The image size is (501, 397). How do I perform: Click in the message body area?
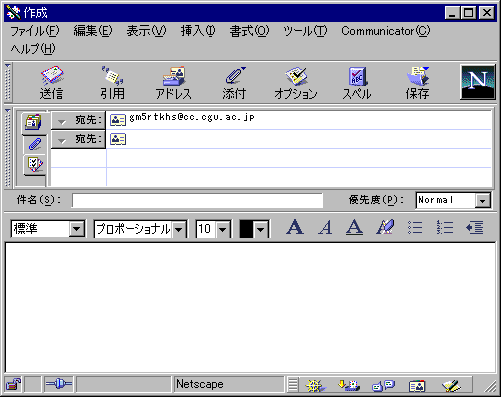(250, 308)
